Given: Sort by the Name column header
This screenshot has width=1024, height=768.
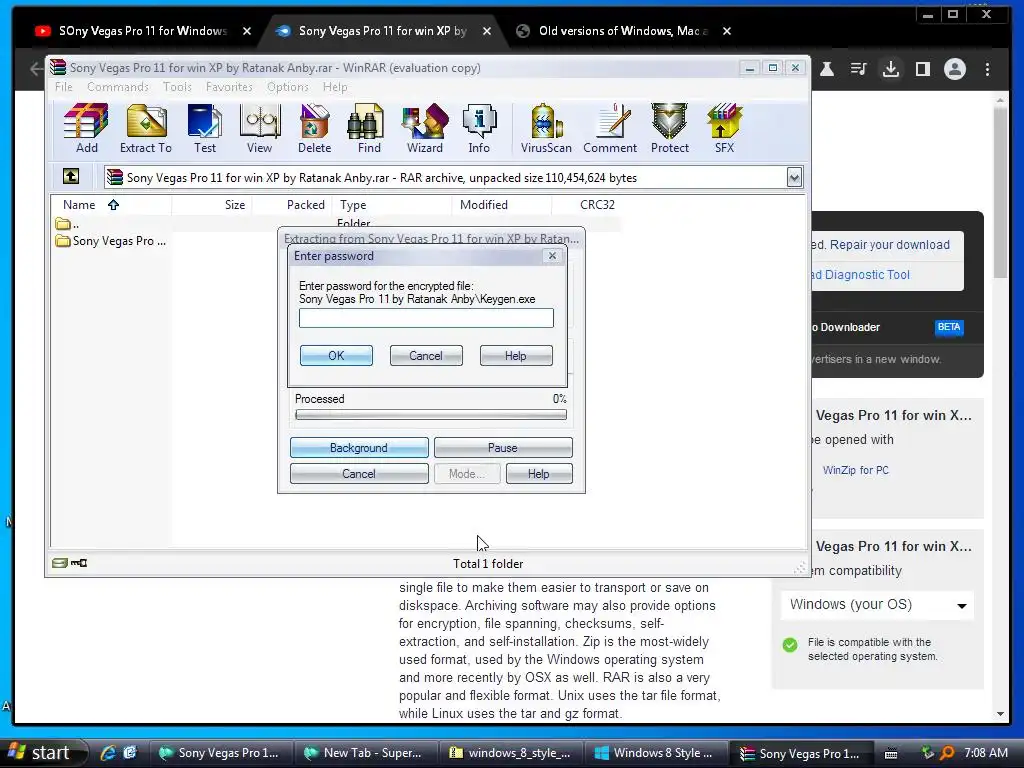Looking at the screenshot, I should (x=111, y=204).
